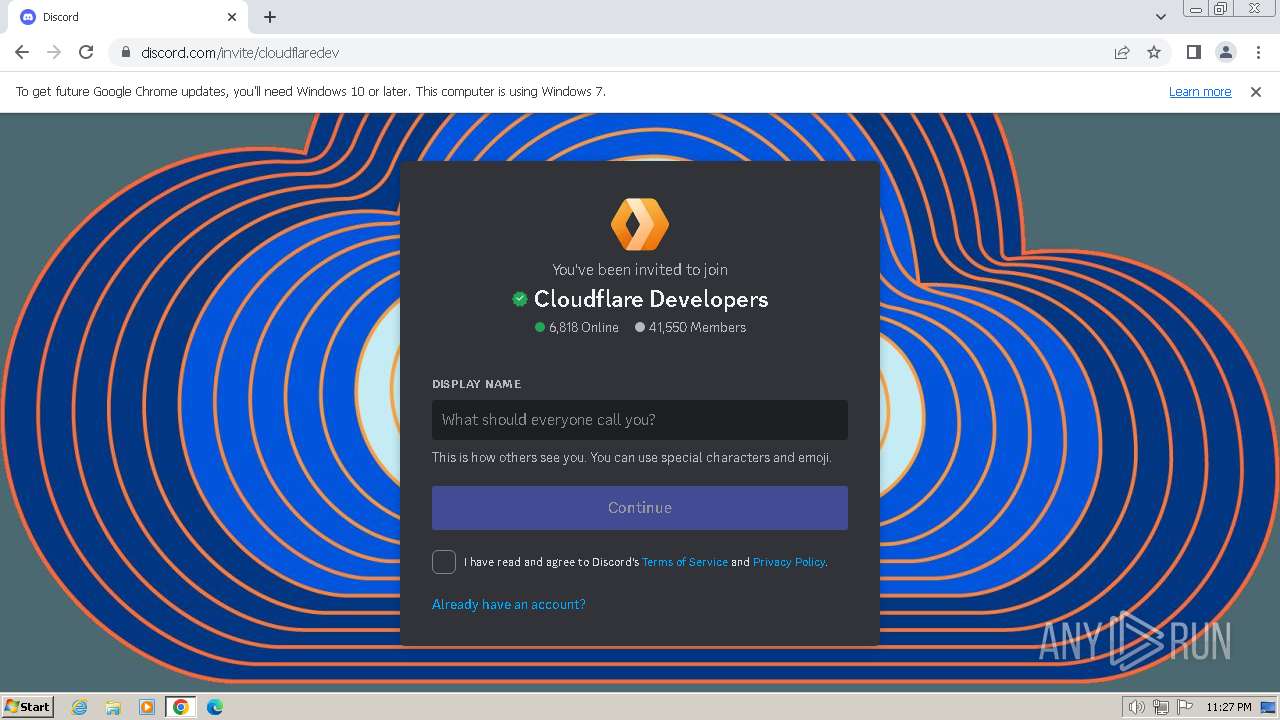Reload the Discord invite page
The width and height of the screenshot is (1280, 720).
[x=86, y=52]
